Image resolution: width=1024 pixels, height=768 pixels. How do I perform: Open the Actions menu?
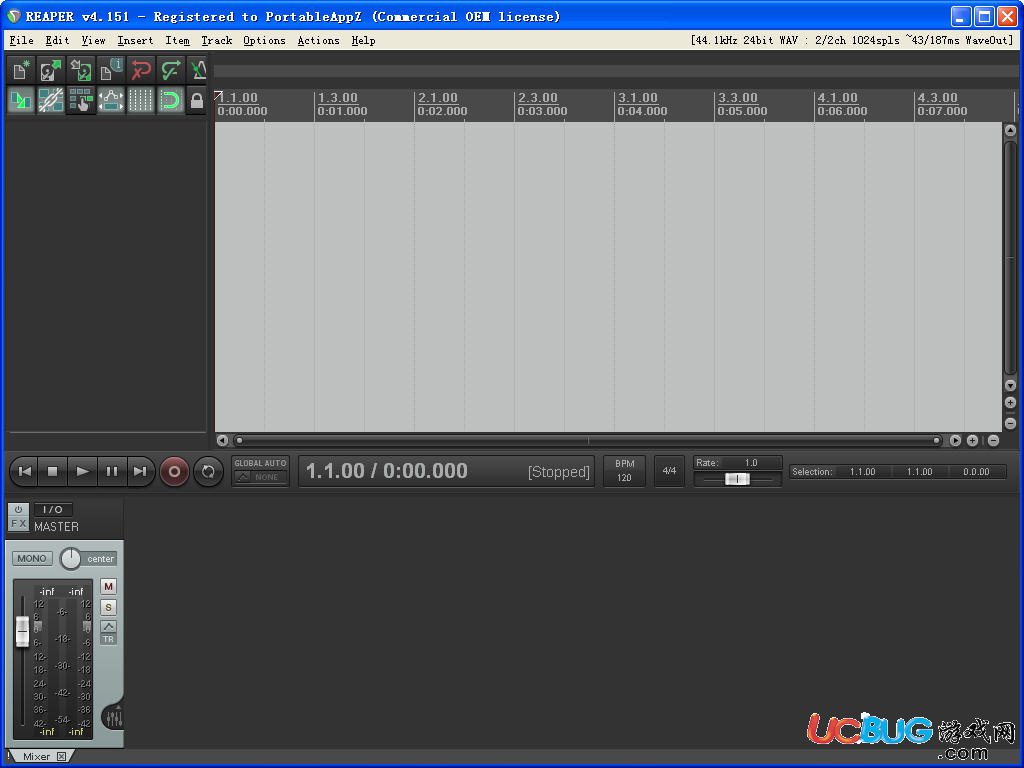319,40
